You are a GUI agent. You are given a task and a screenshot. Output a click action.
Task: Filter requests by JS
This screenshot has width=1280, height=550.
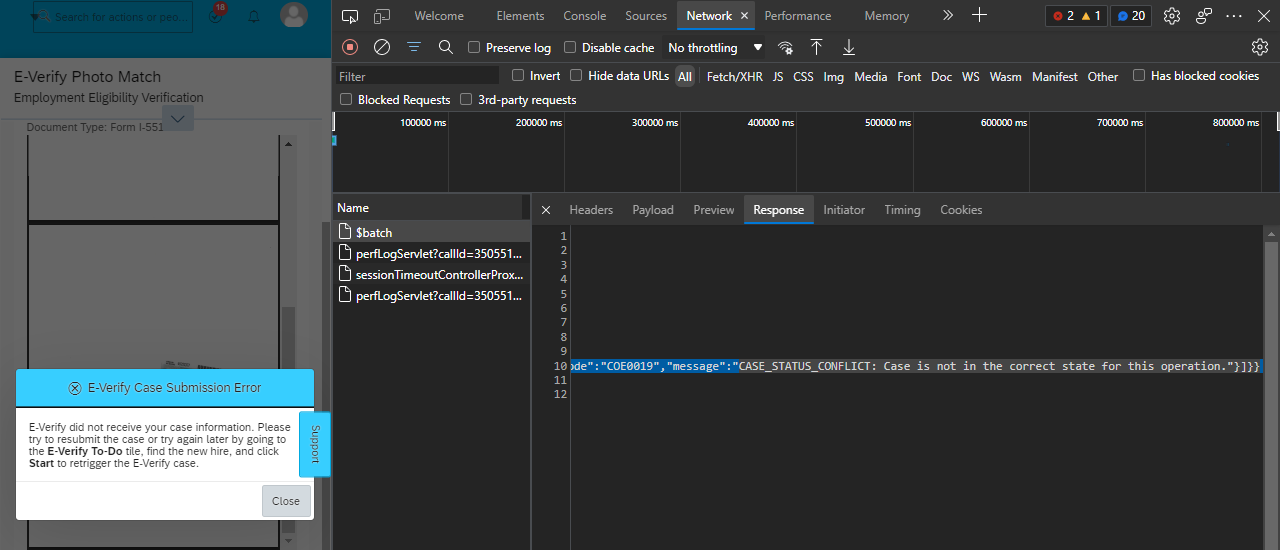coord(778,77)
